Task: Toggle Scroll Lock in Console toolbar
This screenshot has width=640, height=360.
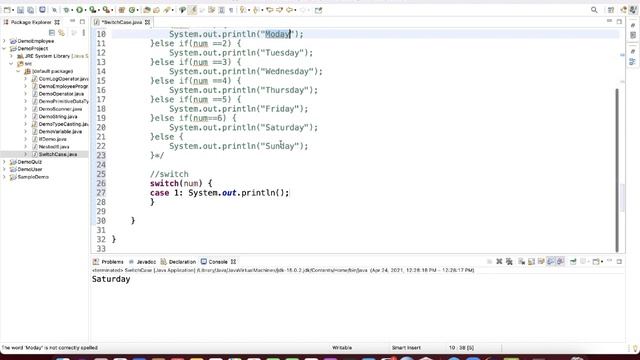Action: [531, 261]
